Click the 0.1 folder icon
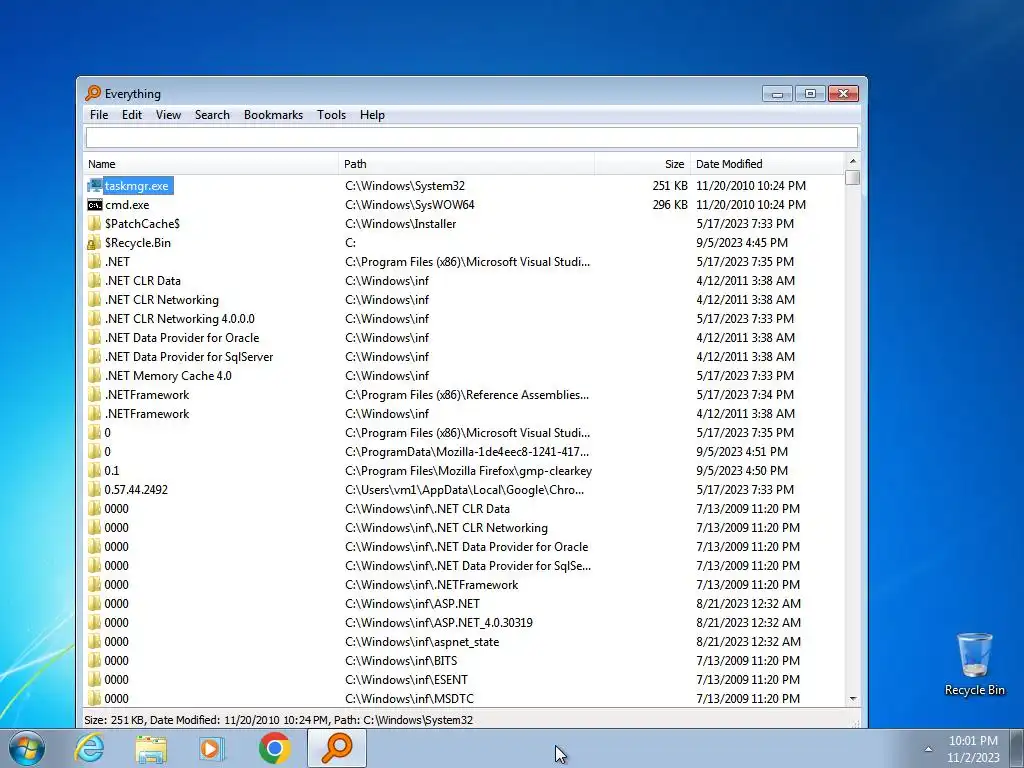The height and width of the screenshot is (768, 1024). (x=95, y=471)
